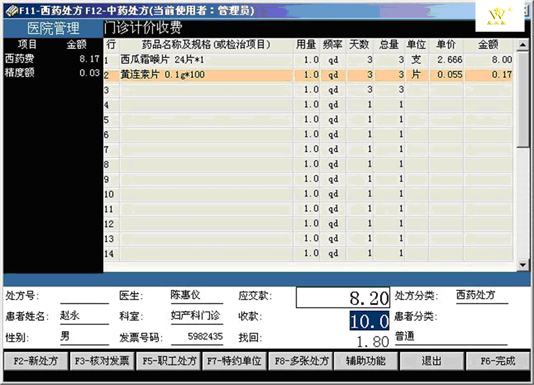Click the 科室 field showing 妇产科门诊
534x385 pixels.
[197, 316]
